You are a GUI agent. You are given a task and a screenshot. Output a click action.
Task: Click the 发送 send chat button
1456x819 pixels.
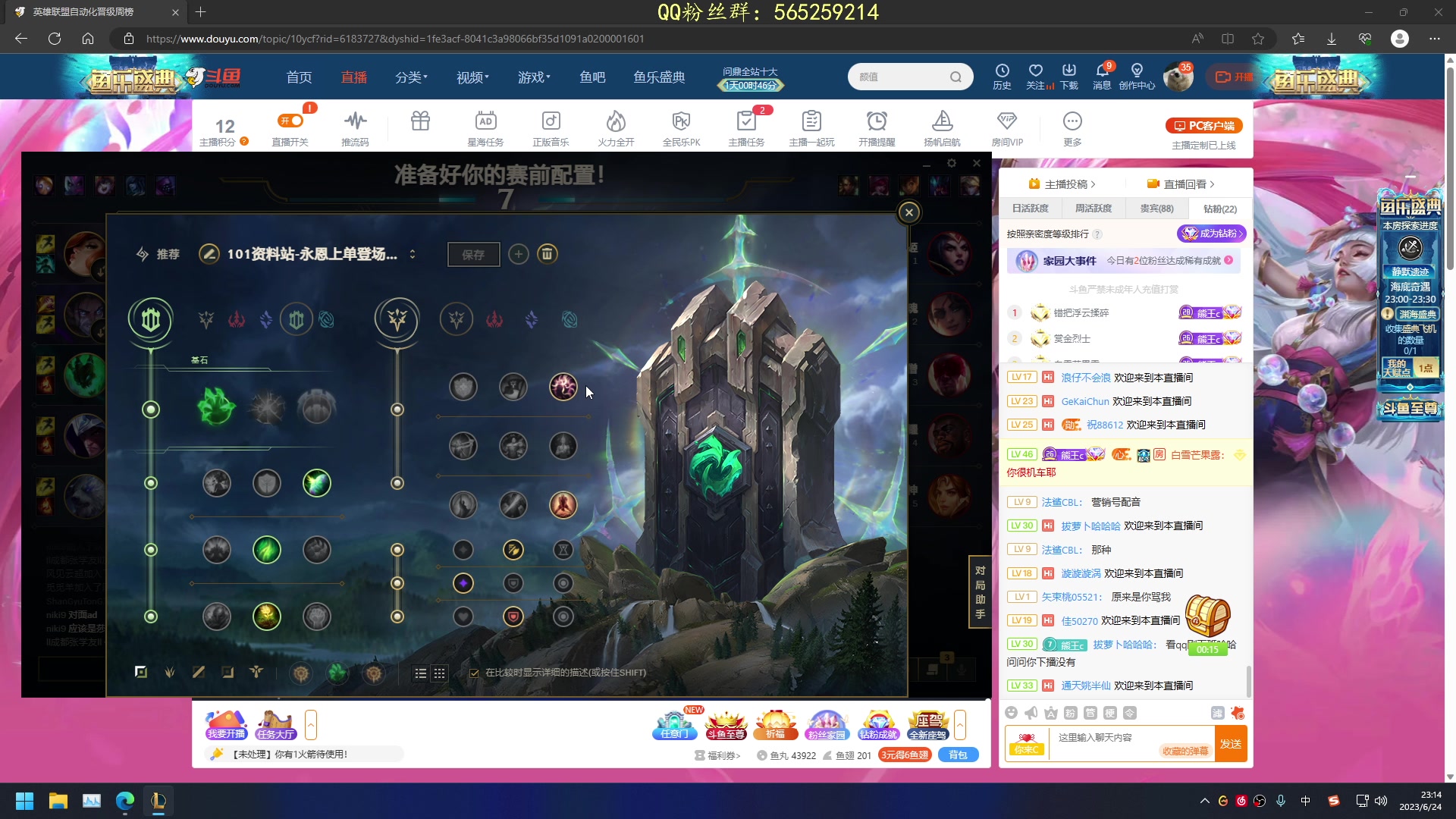(1231, 744)
